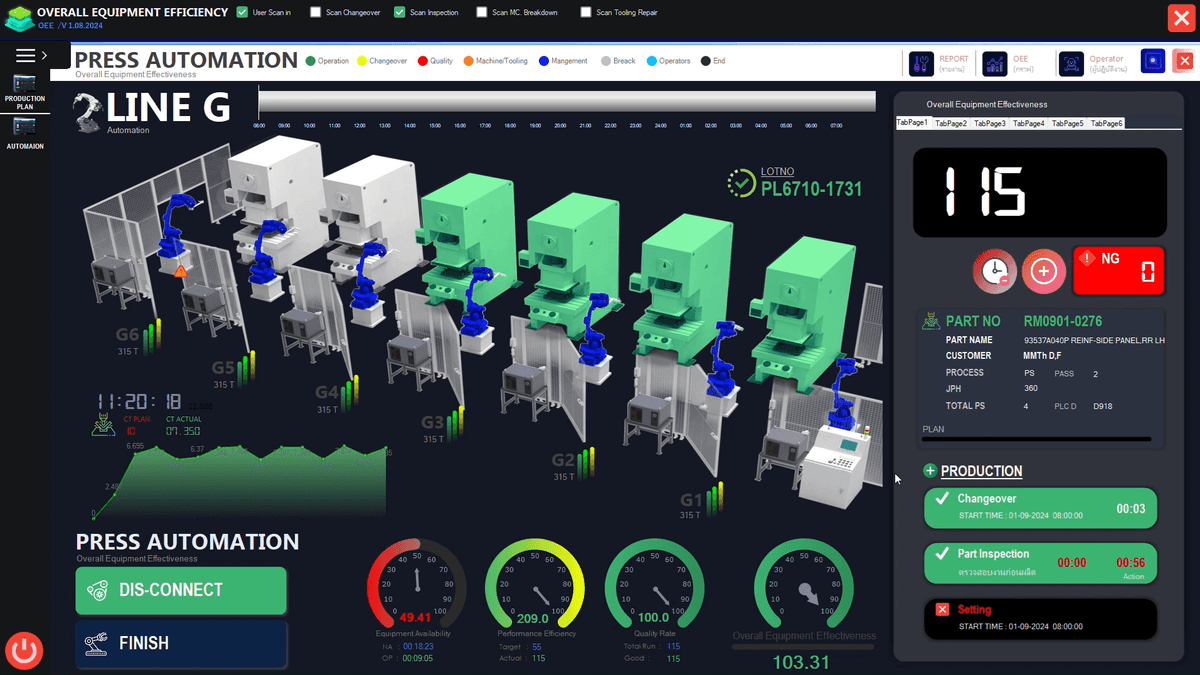Open the Production Plan sidebar icon

click(24, 92)
